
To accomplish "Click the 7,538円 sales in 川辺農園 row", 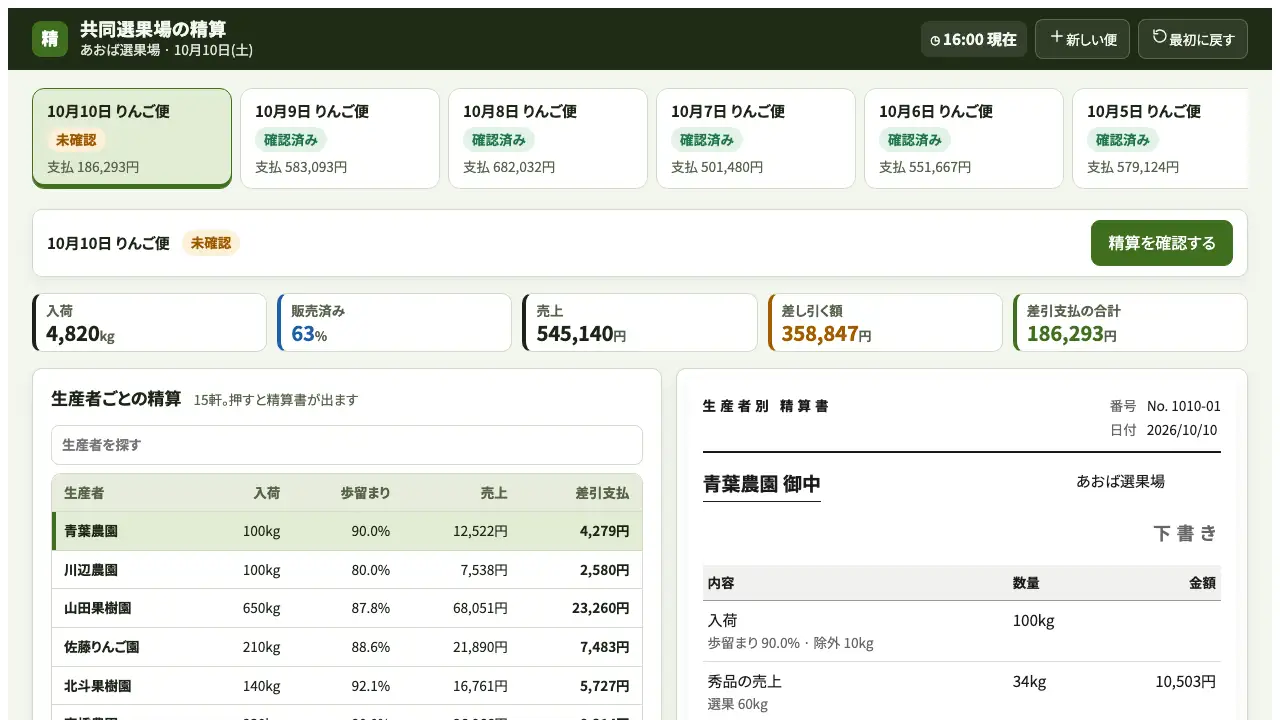I will click(x=484, y=570).
